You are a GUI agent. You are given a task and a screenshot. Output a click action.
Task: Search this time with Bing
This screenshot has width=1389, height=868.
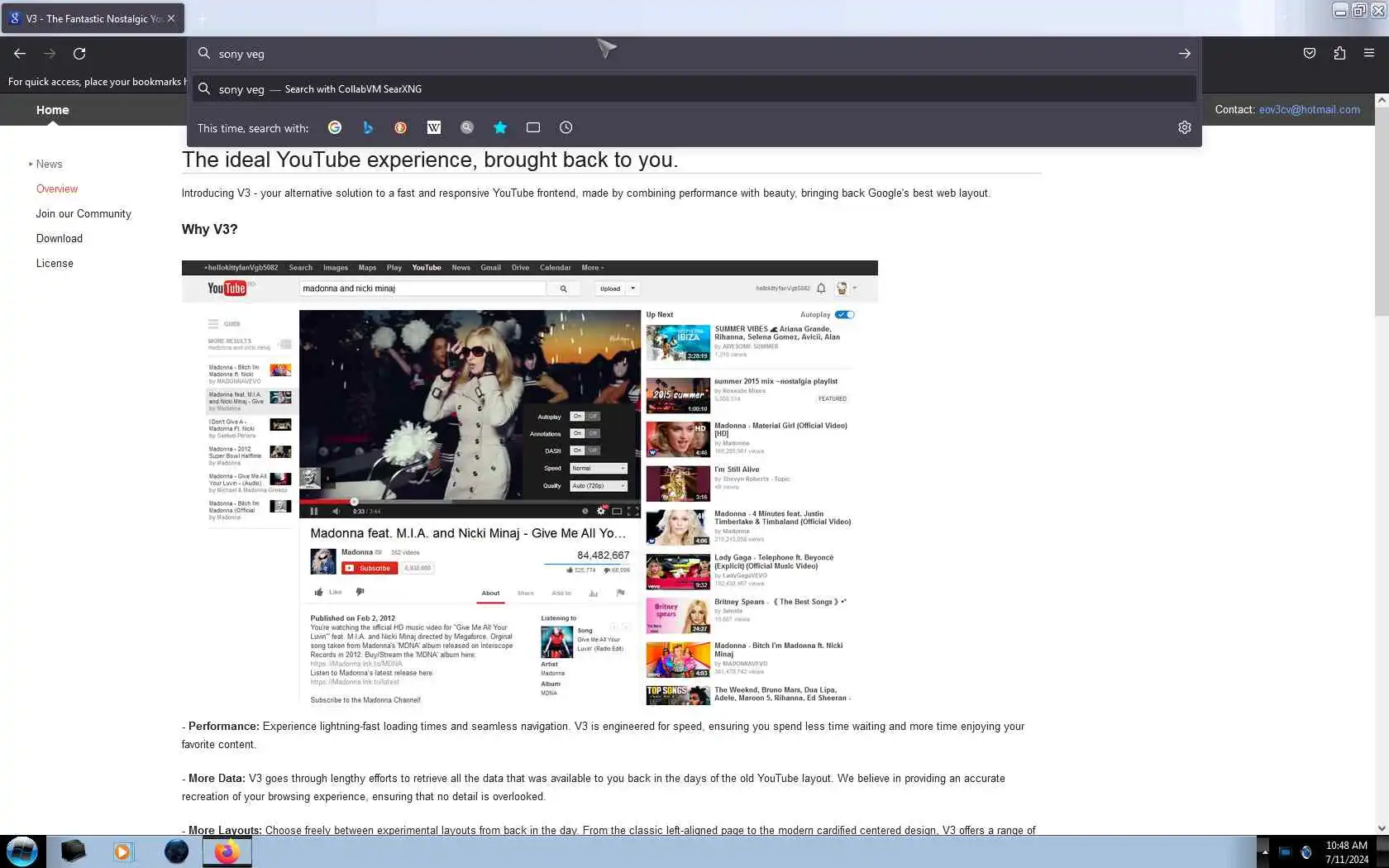pos(368,127)
